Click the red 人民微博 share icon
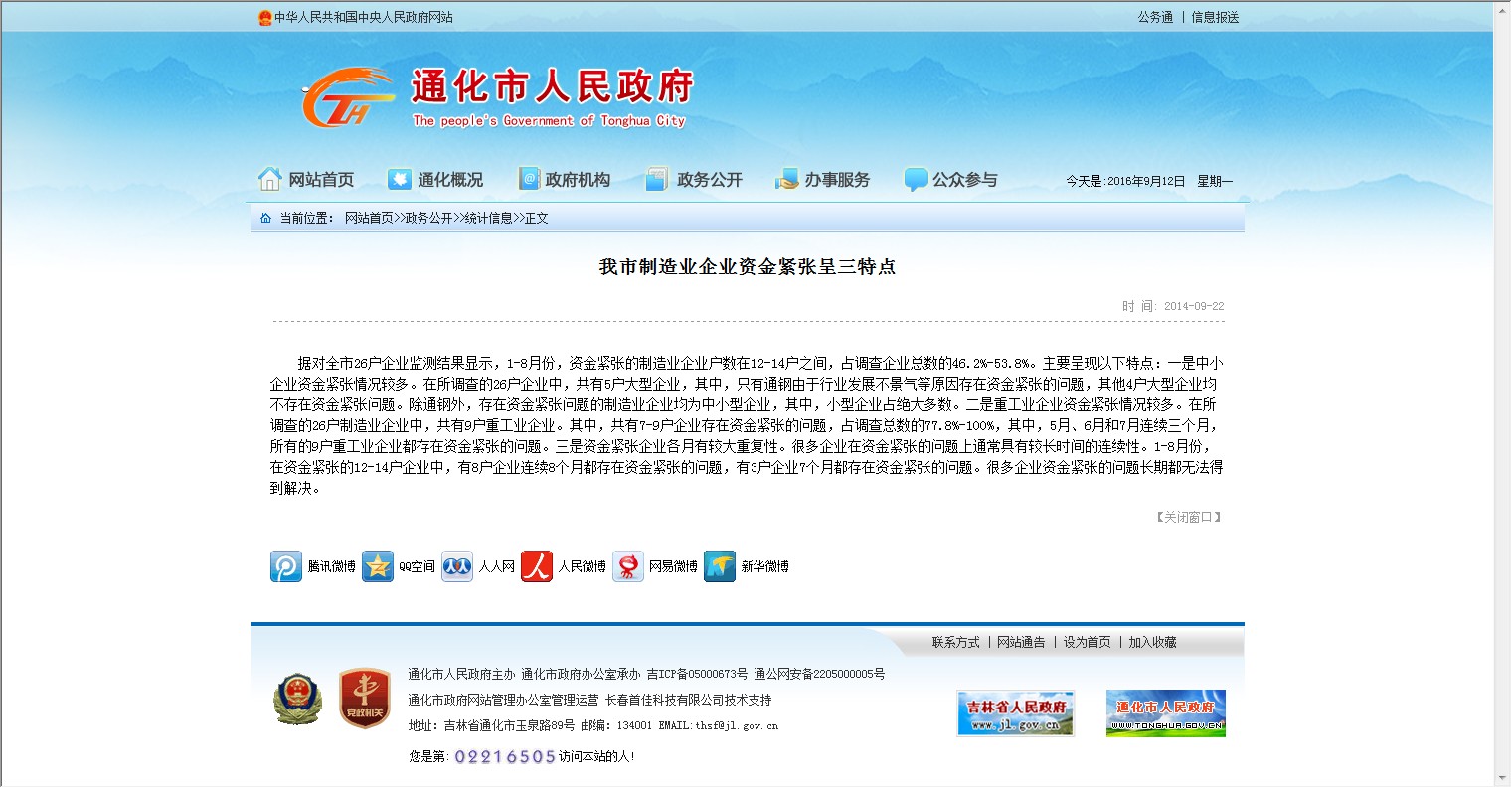 [x=537, y=566]
